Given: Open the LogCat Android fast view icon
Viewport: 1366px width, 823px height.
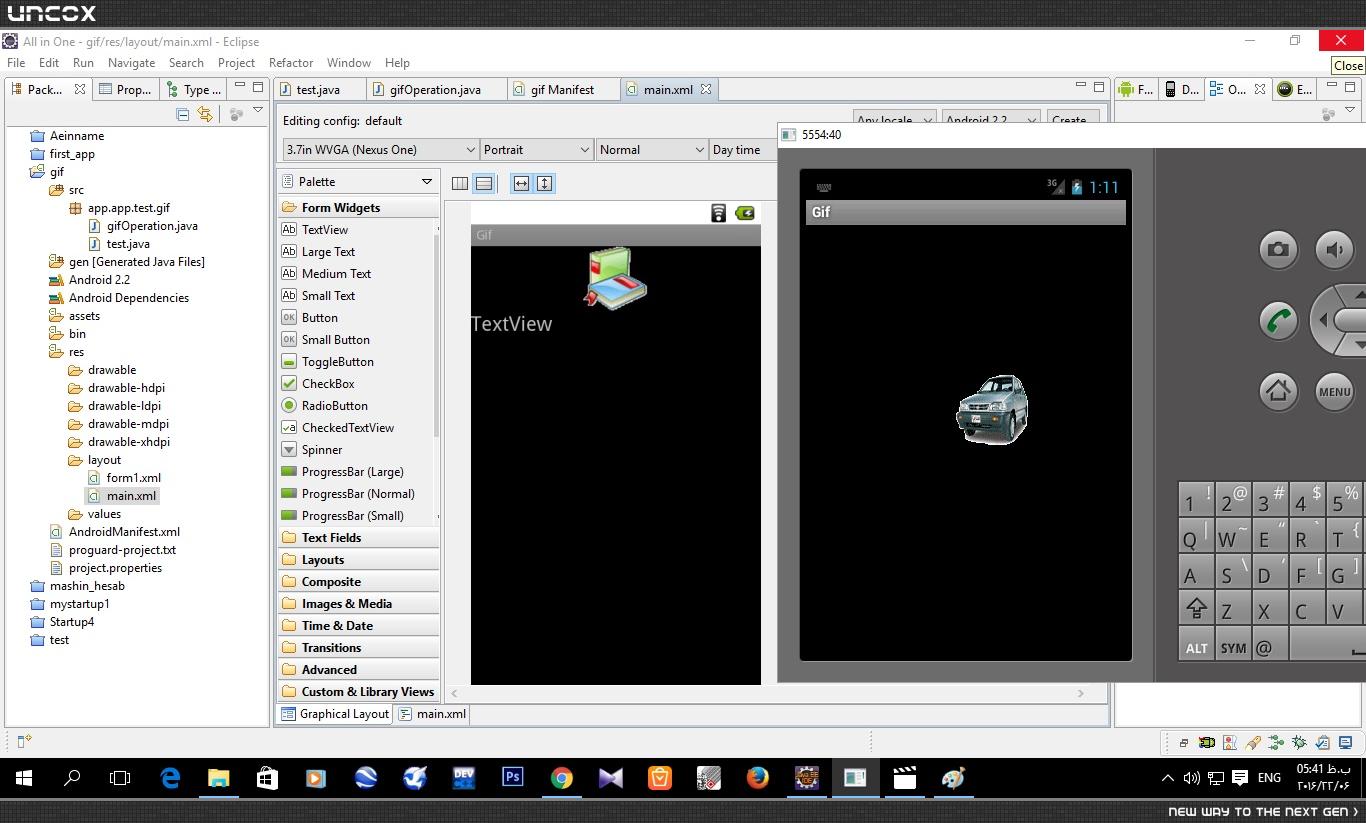Looking at the screenshot, I should pyautogui.click(x=1207, y=743).
